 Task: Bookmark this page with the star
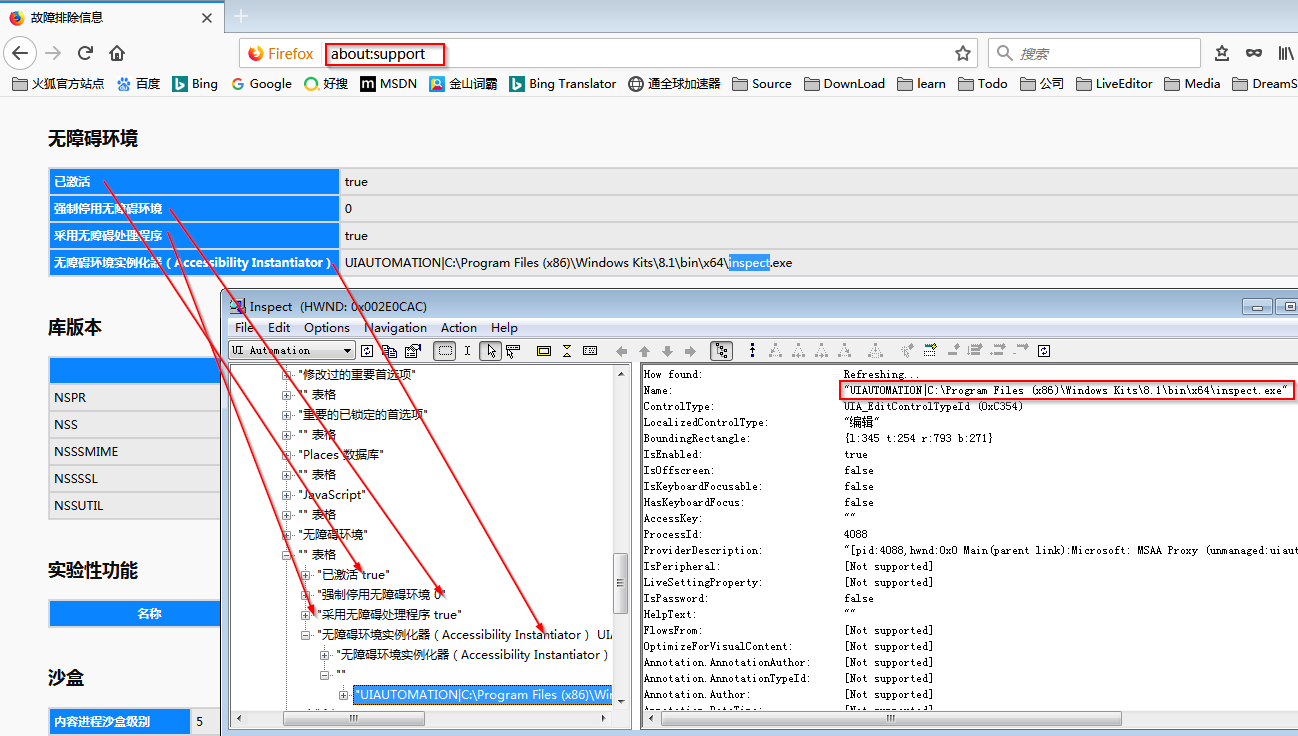962,53
